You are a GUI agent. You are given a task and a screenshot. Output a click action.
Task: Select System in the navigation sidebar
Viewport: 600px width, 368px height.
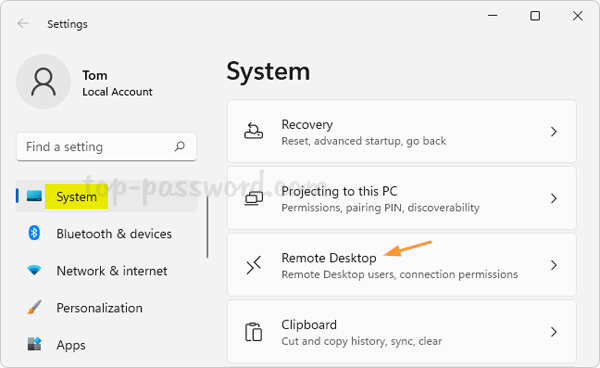106,196
